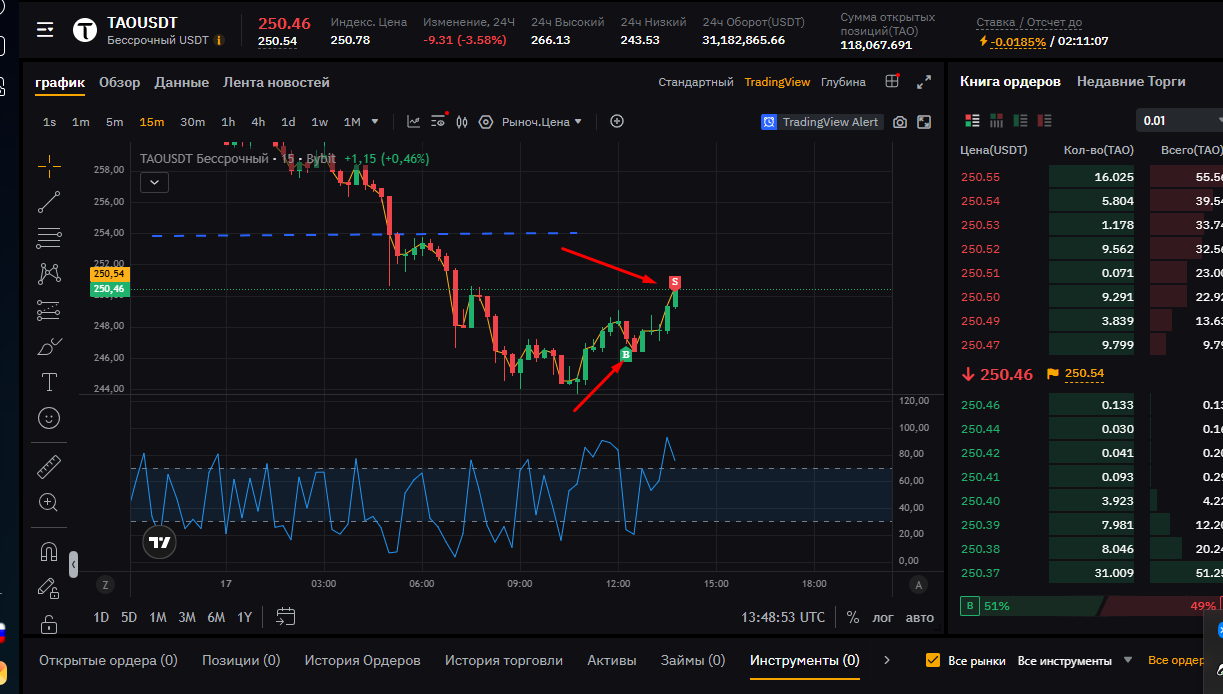Expand more timeframes arrow after 1M
Image resolution: width=1223 pixels, height=694 pixels.
point(375,122)
